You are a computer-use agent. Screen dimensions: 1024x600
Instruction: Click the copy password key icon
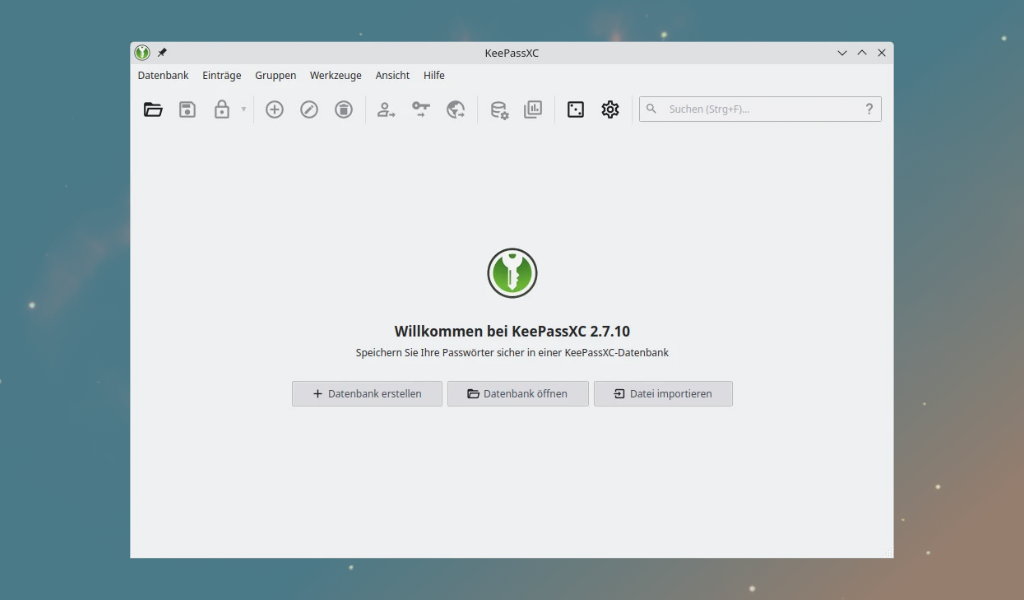point(421,110)
